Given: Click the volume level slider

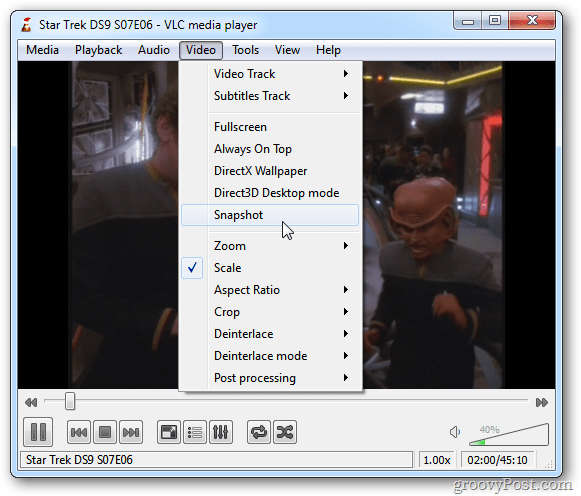Looking at the screenshot, I should click(509, 435).
